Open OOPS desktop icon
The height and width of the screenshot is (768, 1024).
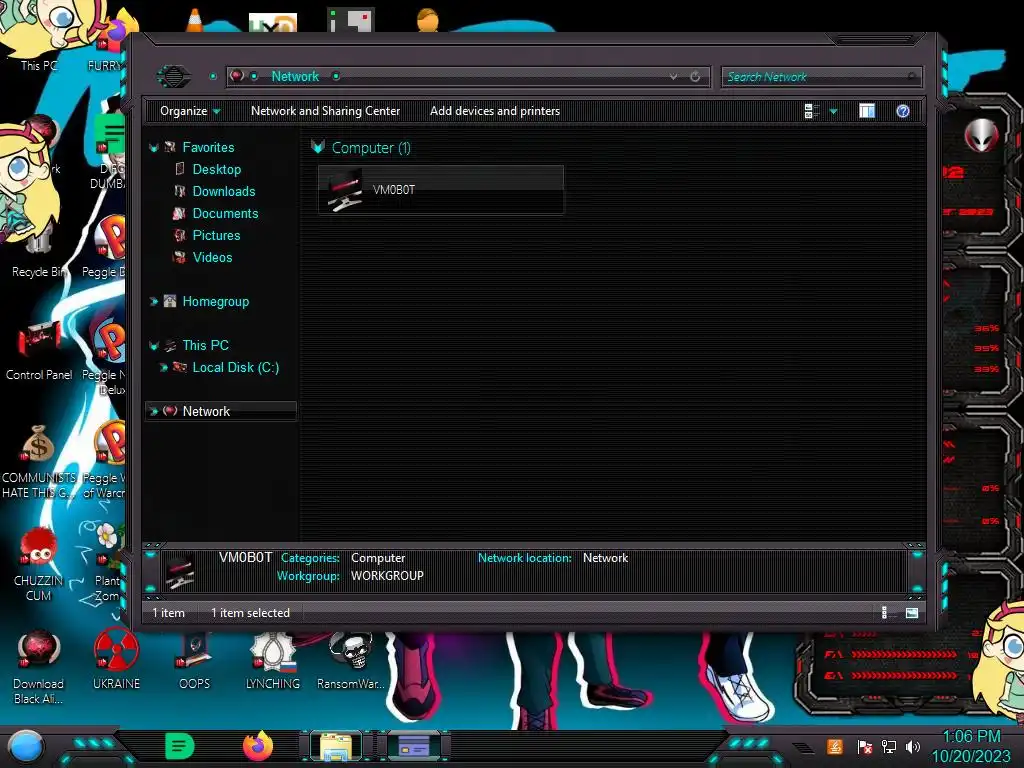pos(195,662)
